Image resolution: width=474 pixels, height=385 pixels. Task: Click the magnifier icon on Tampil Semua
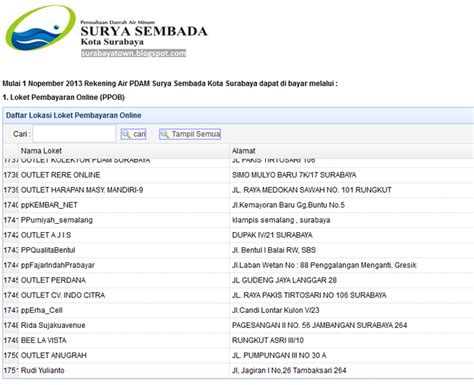[x=165, y=134]
